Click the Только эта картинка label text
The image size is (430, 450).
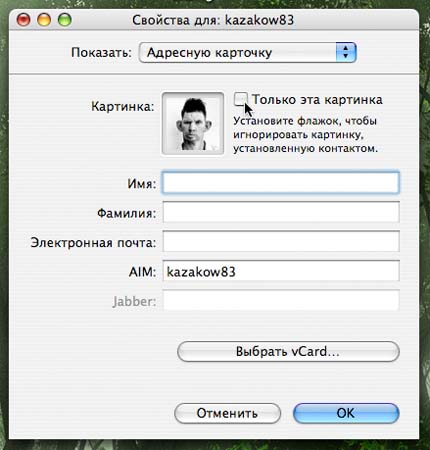(317, 100)
